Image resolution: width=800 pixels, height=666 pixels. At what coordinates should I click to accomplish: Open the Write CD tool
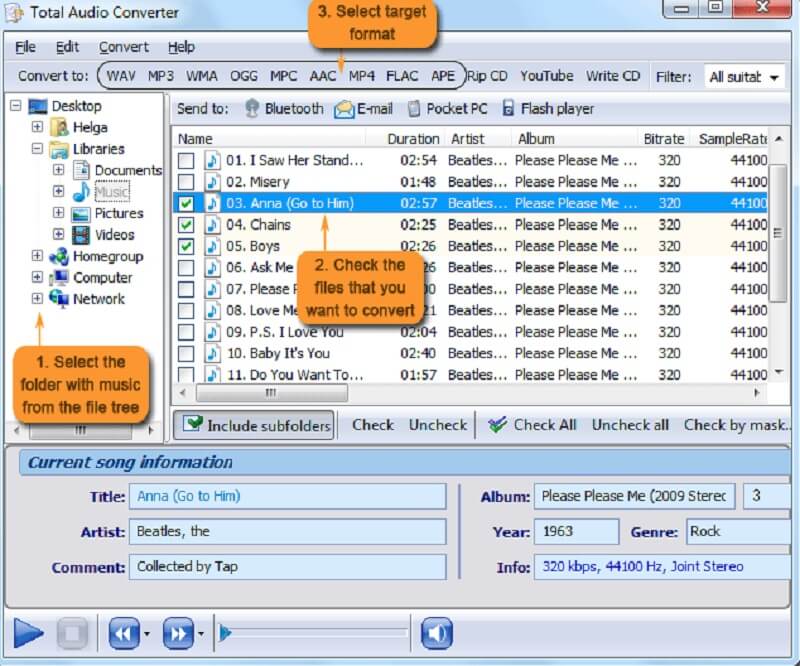[613, 75]
